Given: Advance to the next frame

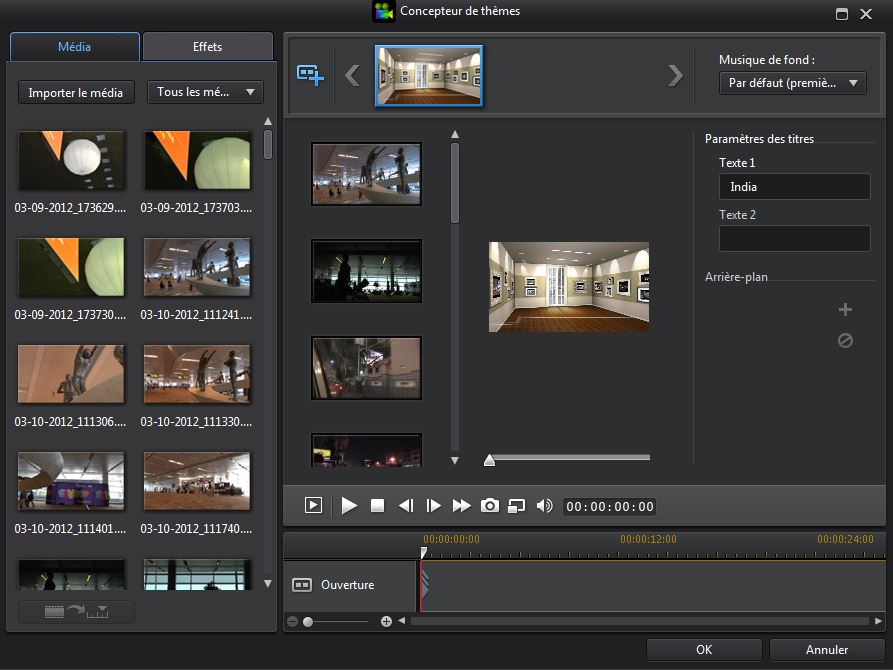Looking at the screenshot, I should [433, 506].
